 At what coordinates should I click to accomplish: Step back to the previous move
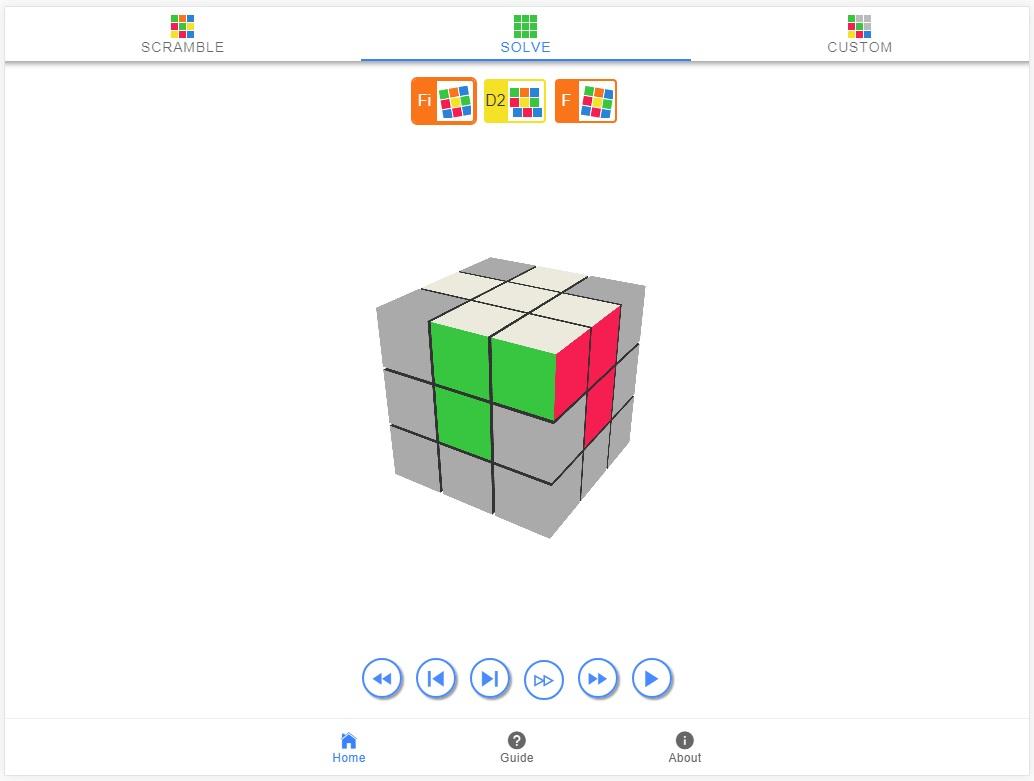pos(436,679)
